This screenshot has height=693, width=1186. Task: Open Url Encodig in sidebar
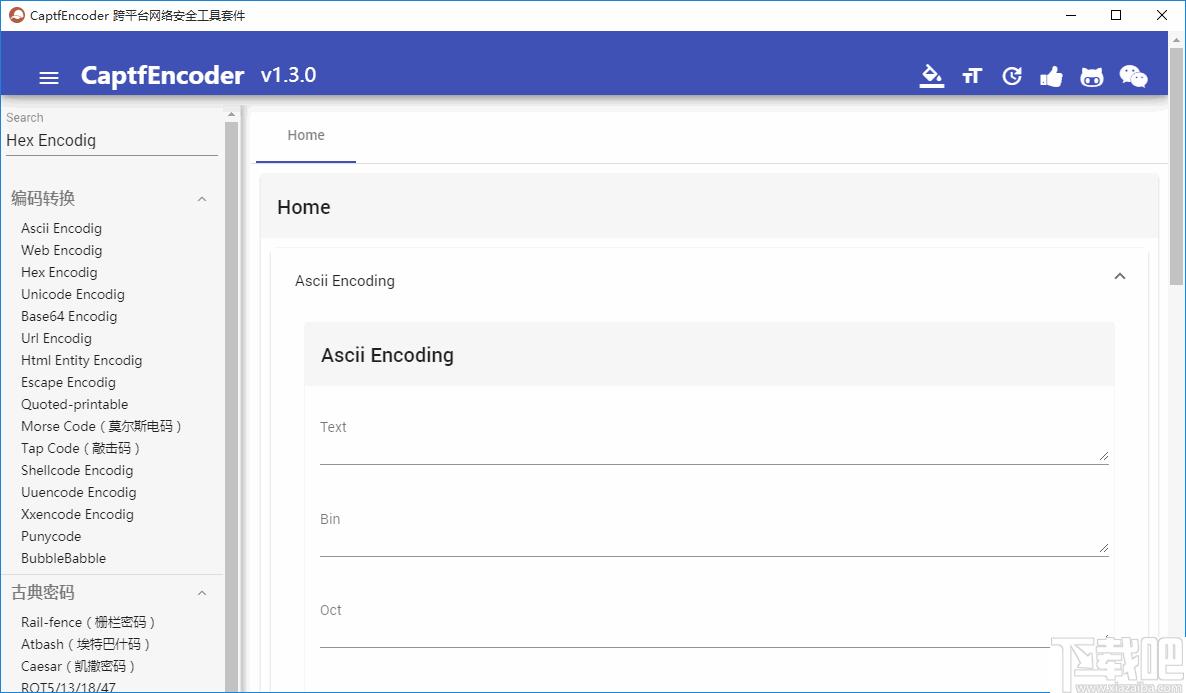pyautogui.click(x=56, y=338)
